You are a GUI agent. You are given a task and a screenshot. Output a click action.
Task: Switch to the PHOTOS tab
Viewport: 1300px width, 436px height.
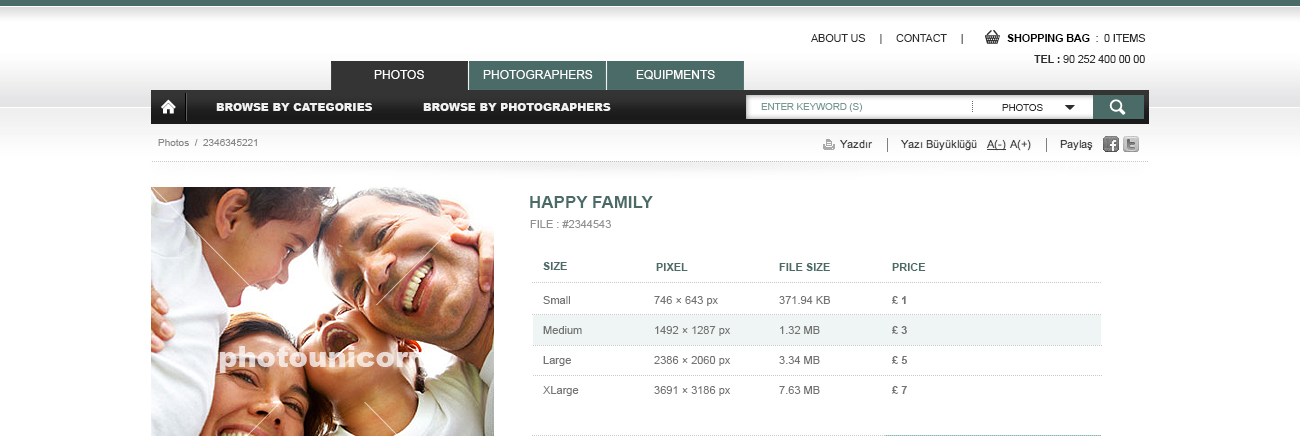(x=399, y=75)
